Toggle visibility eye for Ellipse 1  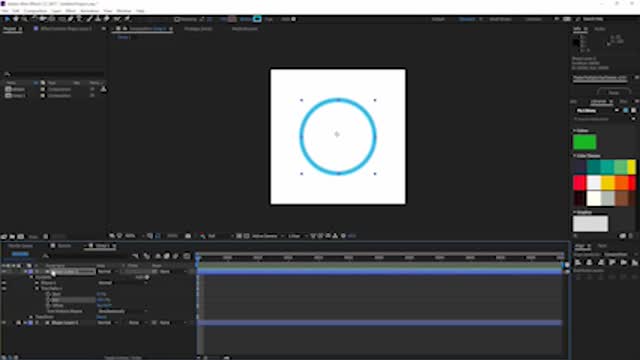point(4,282)
